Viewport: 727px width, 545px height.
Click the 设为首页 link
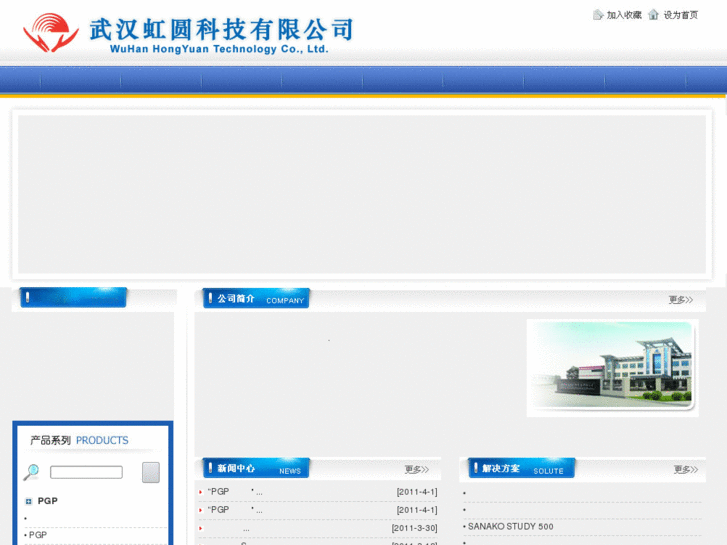[681, 15]
